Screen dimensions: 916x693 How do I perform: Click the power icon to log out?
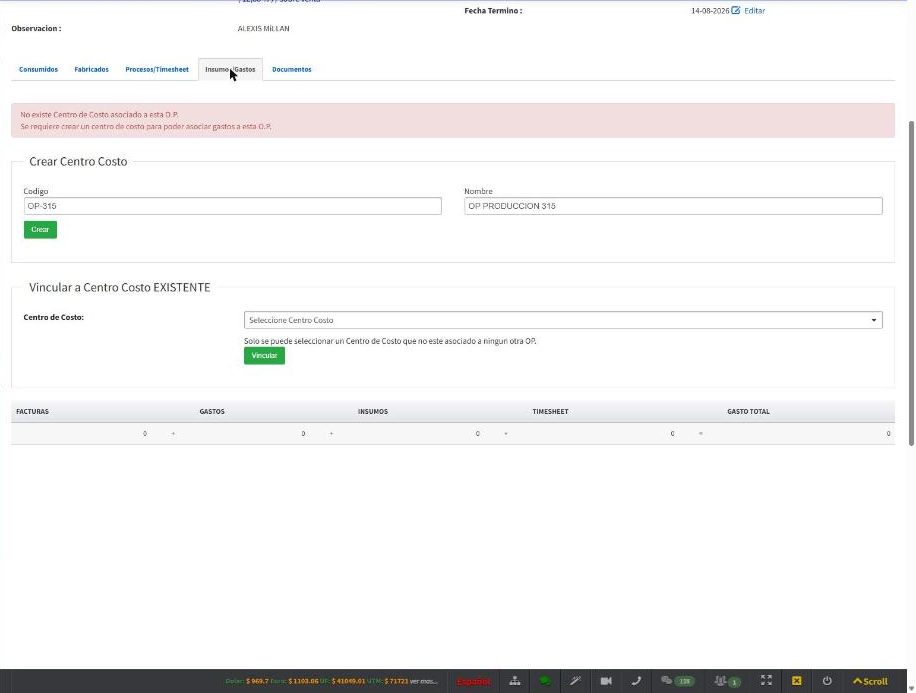pyautogui.click(x=827, y=681)
